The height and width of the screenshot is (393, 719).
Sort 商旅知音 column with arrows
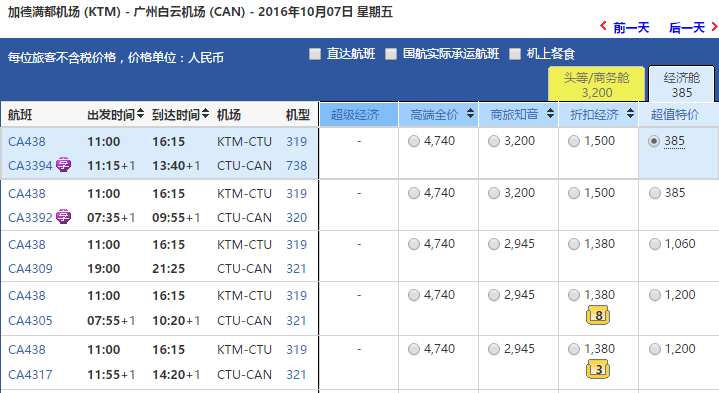coord(550,114)
